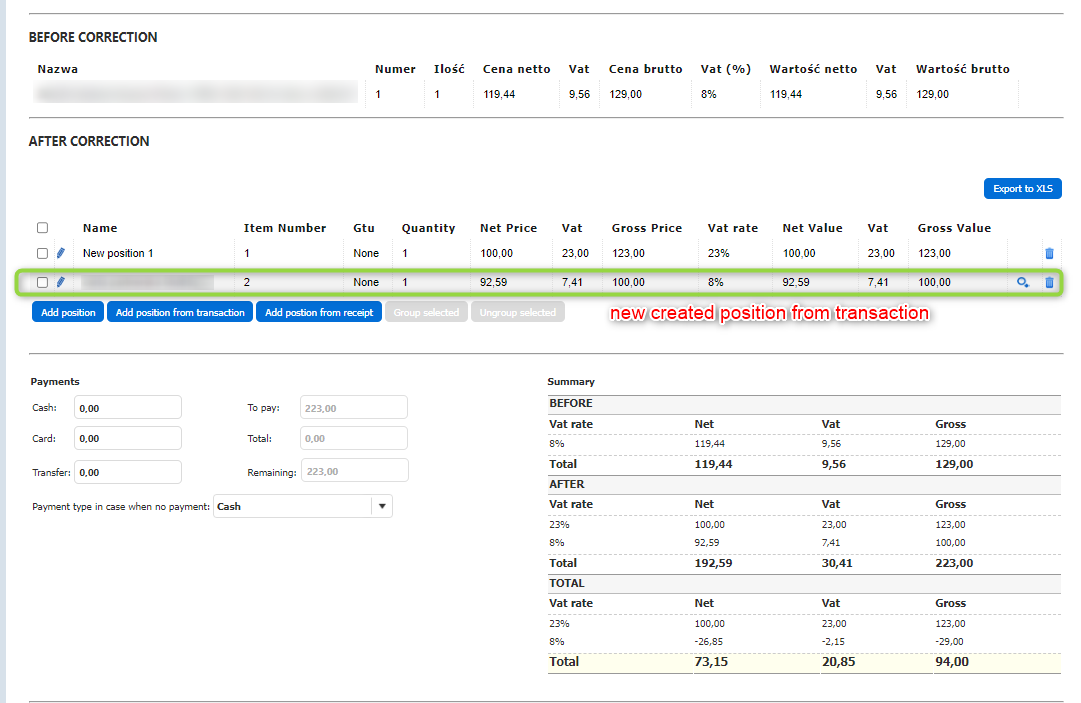Click into the Card amount field
Image resolution: width=1081 pixels, height=703 pixels.
pyautogui.click(x=127, y=439)
